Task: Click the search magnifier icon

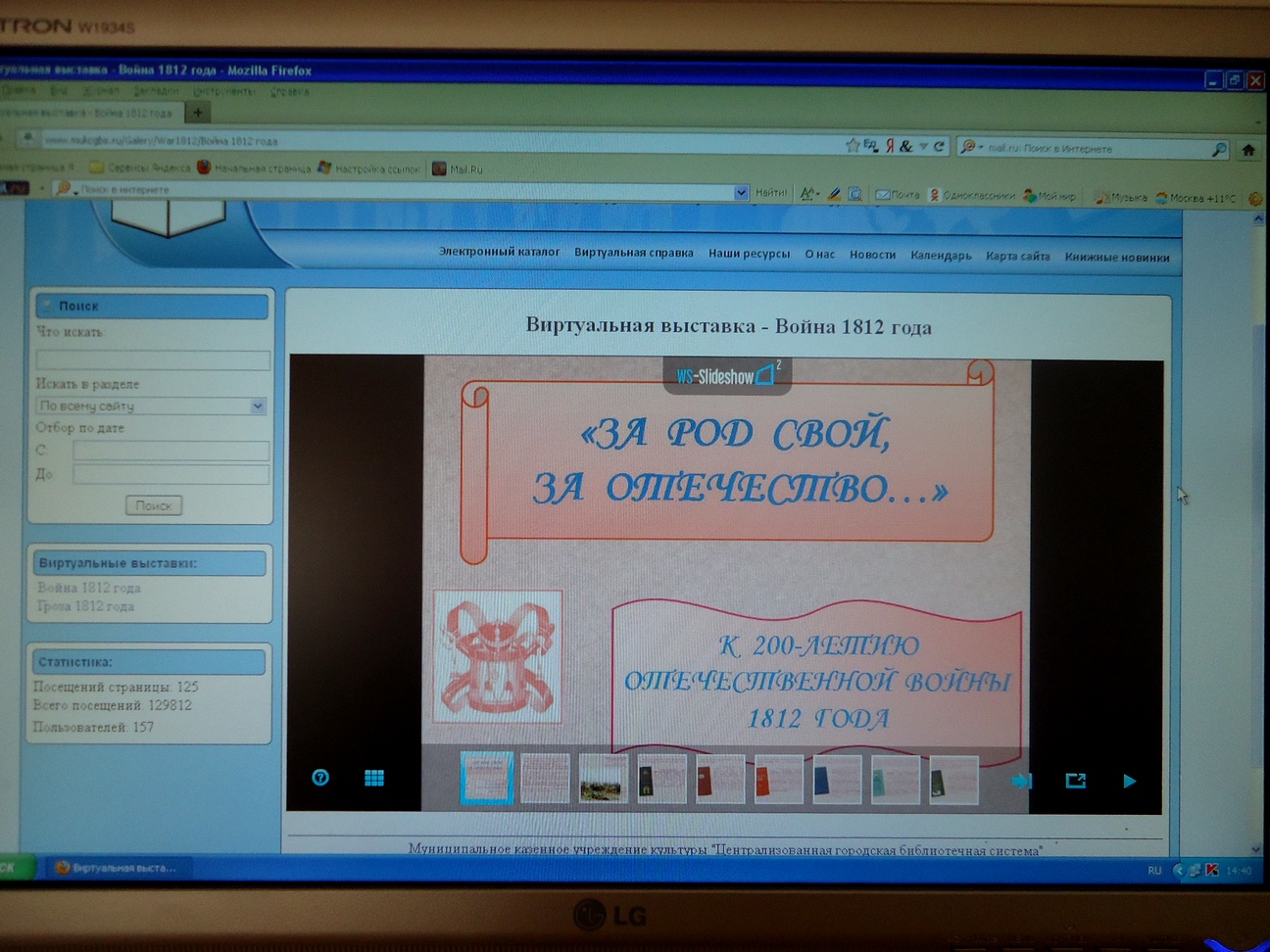Action: (1218, 149)
